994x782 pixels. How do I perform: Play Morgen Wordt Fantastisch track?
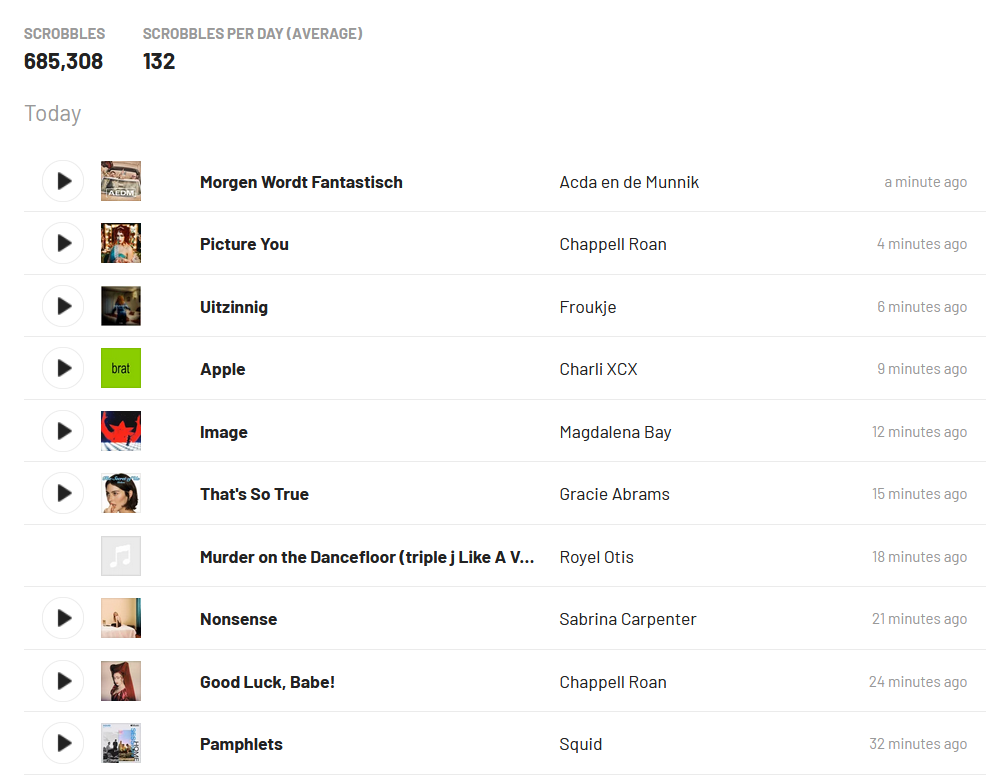[x=63, y=181]
